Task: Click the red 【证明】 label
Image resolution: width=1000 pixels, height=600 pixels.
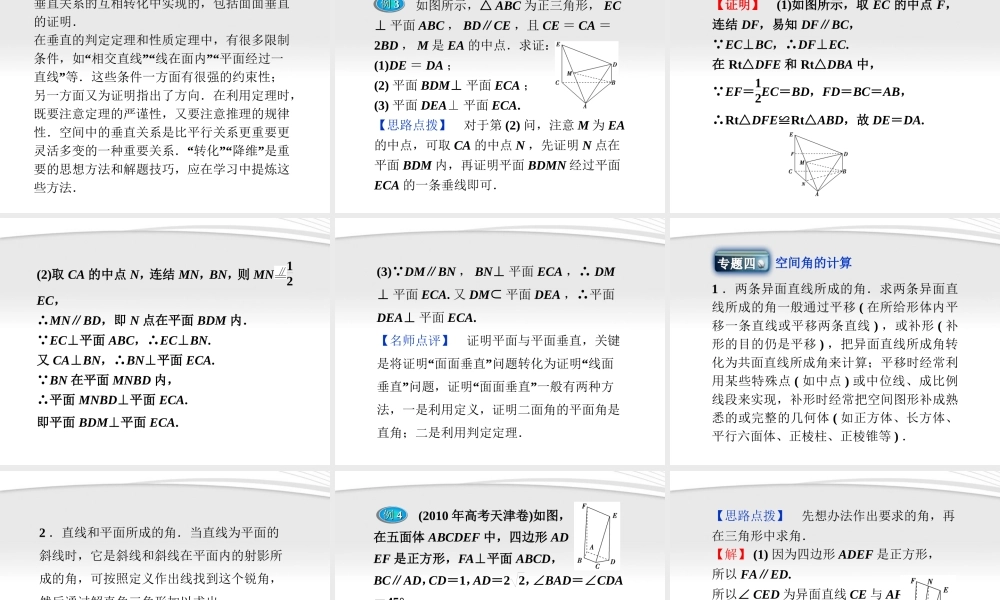Action: coord(737,5)
